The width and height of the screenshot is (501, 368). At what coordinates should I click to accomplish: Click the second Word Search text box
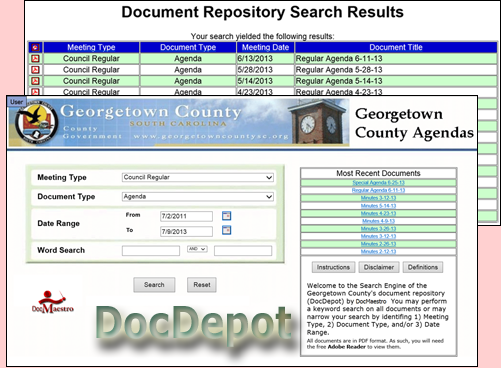point(243,251)
